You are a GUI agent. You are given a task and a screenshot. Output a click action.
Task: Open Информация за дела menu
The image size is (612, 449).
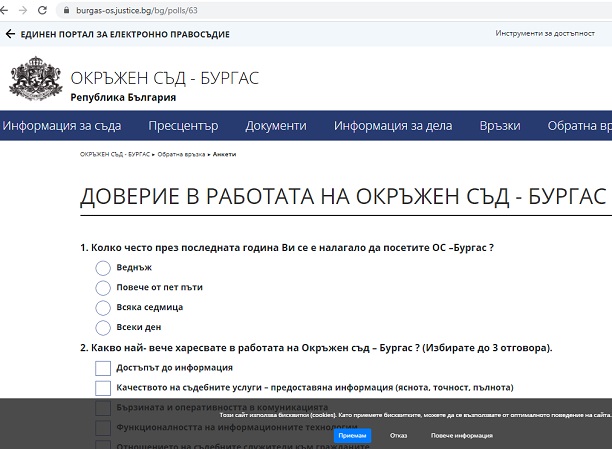tap(393, 126)
